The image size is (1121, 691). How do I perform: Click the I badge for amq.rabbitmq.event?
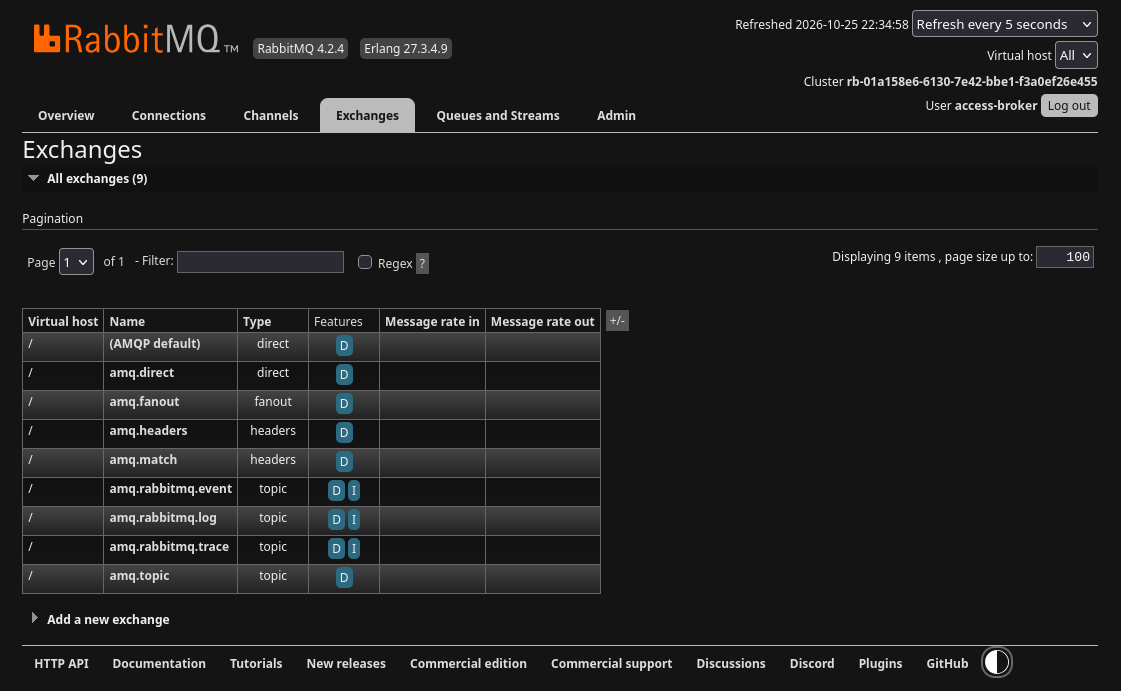click(353, 491)
